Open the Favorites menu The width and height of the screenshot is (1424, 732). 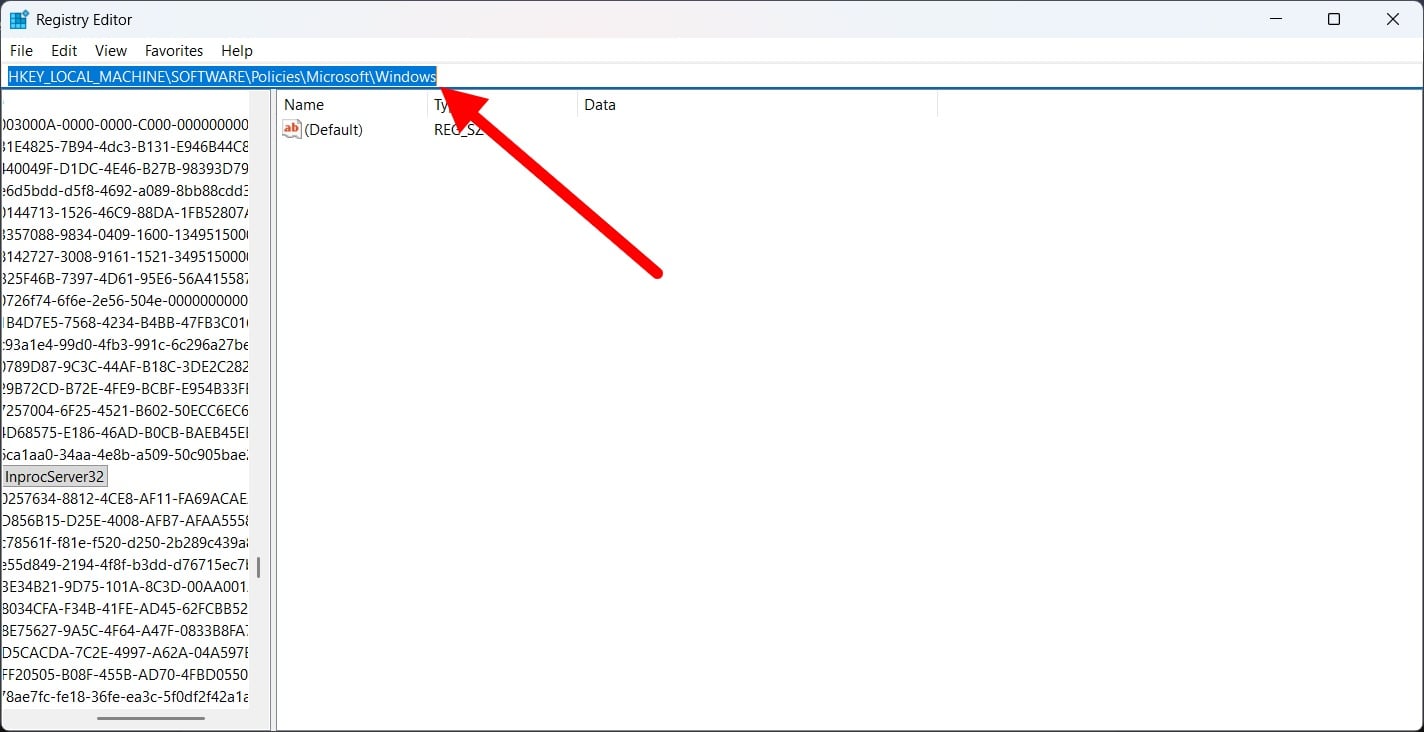pyautogui.click(x=174, y=50)
